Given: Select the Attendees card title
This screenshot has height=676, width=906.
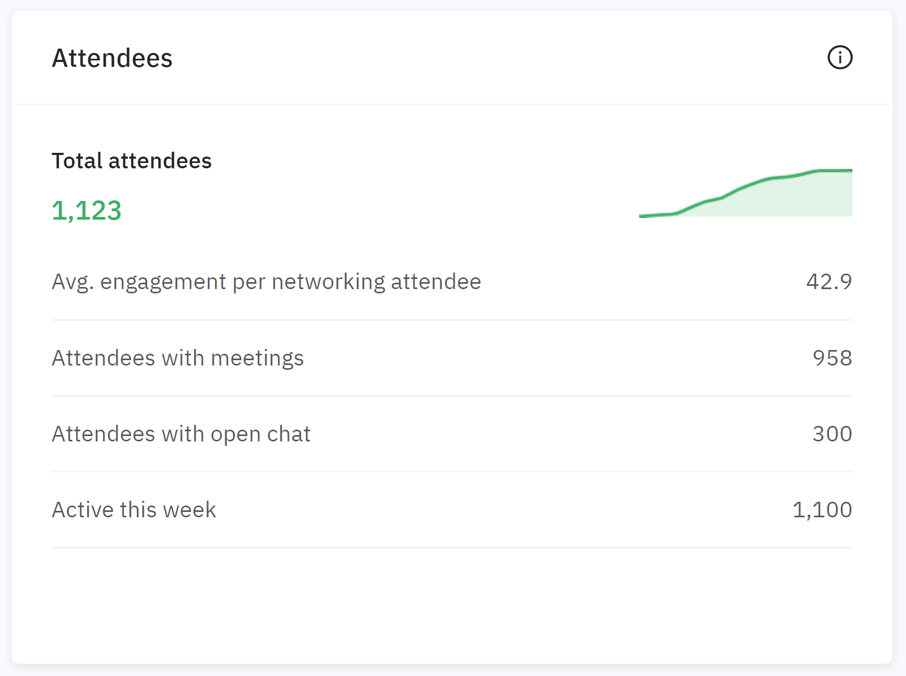Looking at the screenshot, I should point(112,58).
